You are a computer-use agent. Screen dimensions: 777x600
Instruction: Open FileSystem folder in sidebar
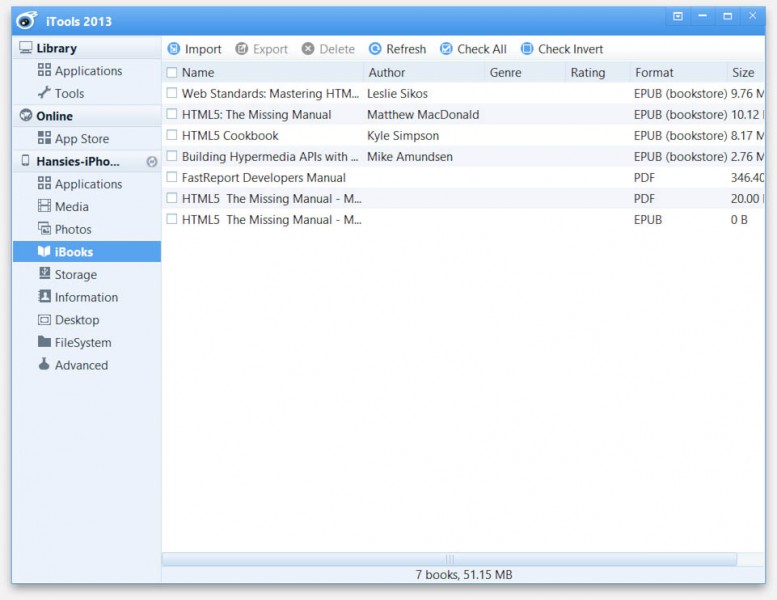pyautogui.click(x=44, y=342)
